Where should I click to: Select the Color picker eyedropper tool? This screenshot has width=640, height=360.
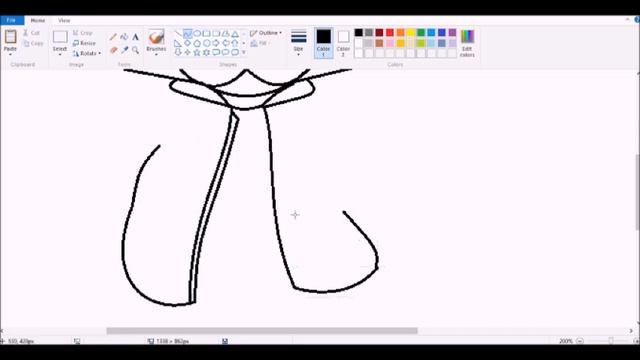124,50
